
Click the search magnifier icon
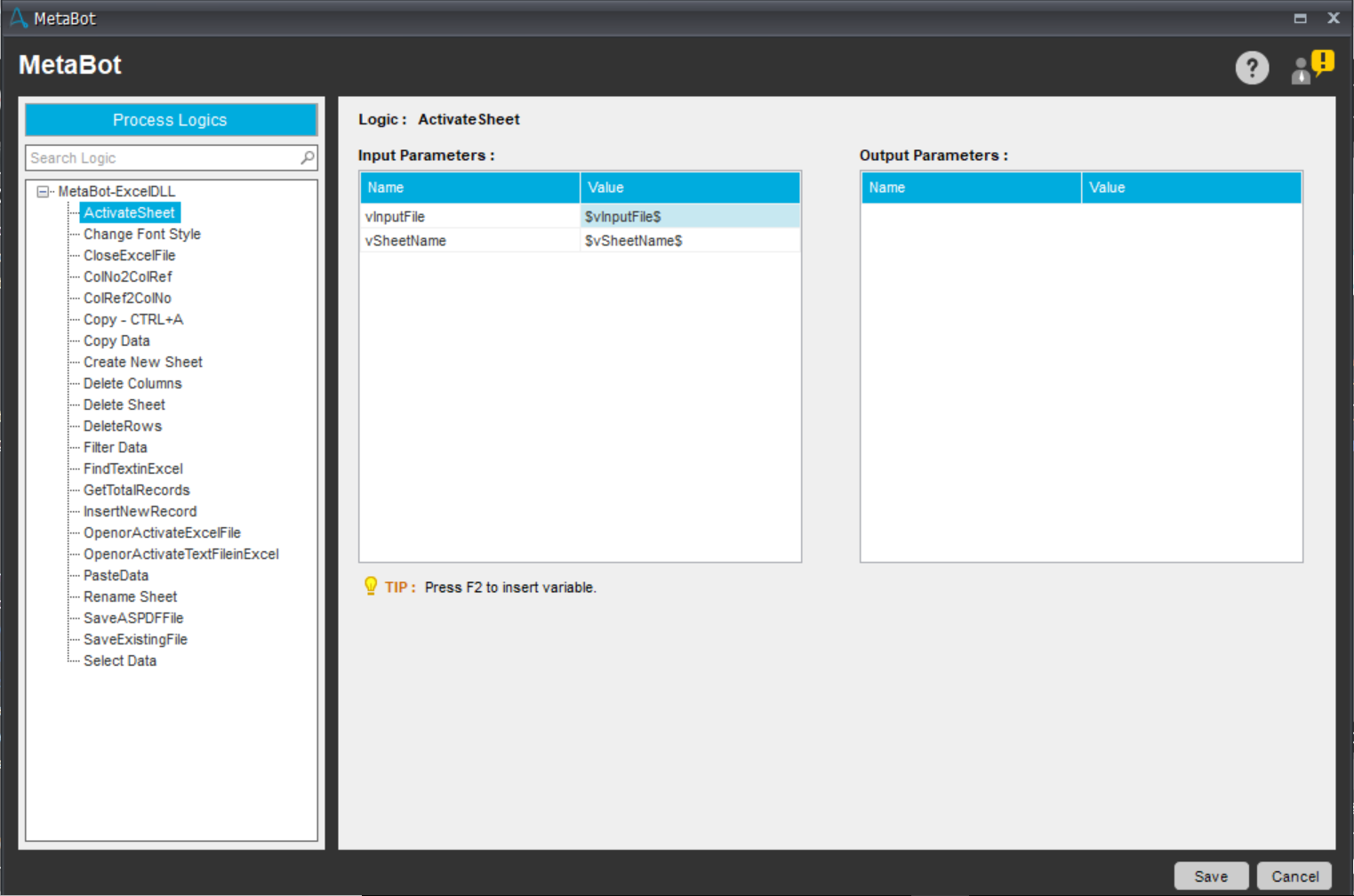click(x=308, y=157)
